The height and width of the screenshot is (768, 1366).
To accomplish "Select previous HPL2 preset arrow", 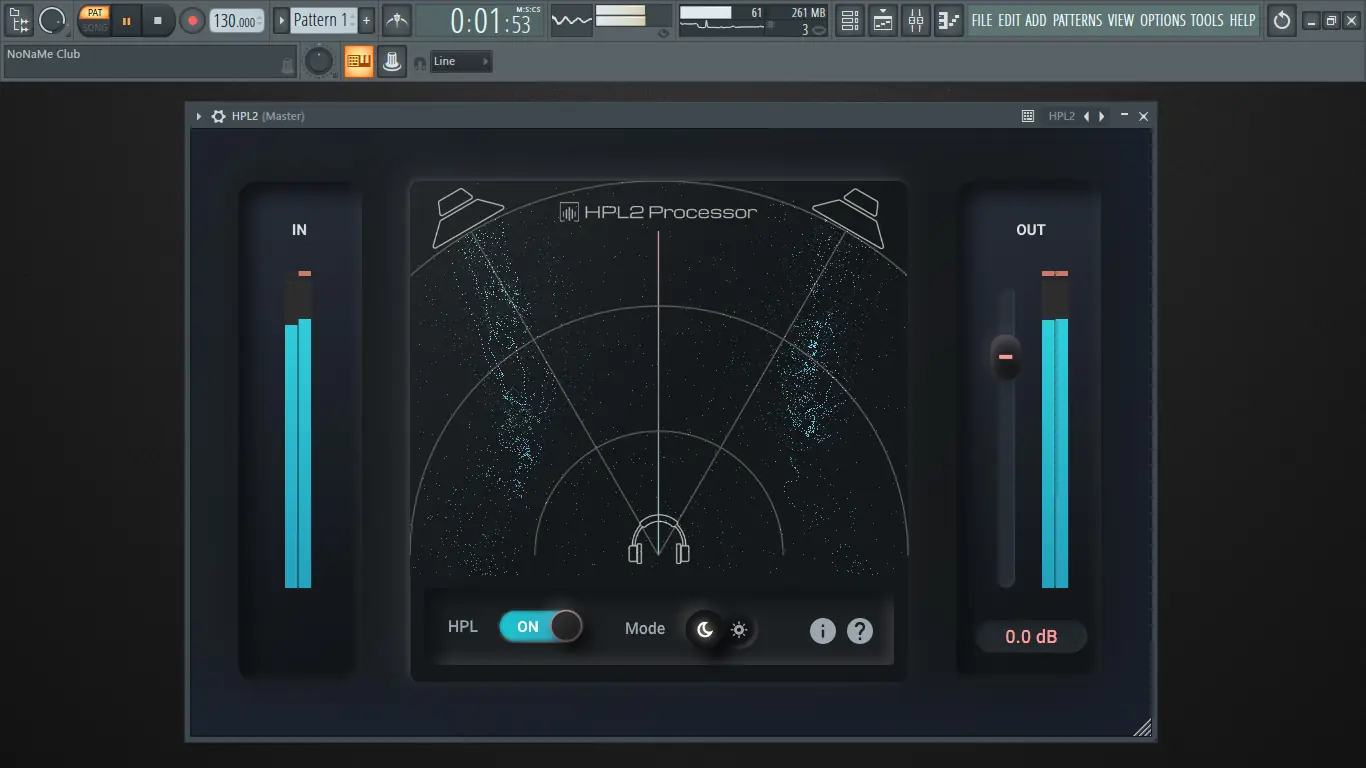I will pos(1087,117).
